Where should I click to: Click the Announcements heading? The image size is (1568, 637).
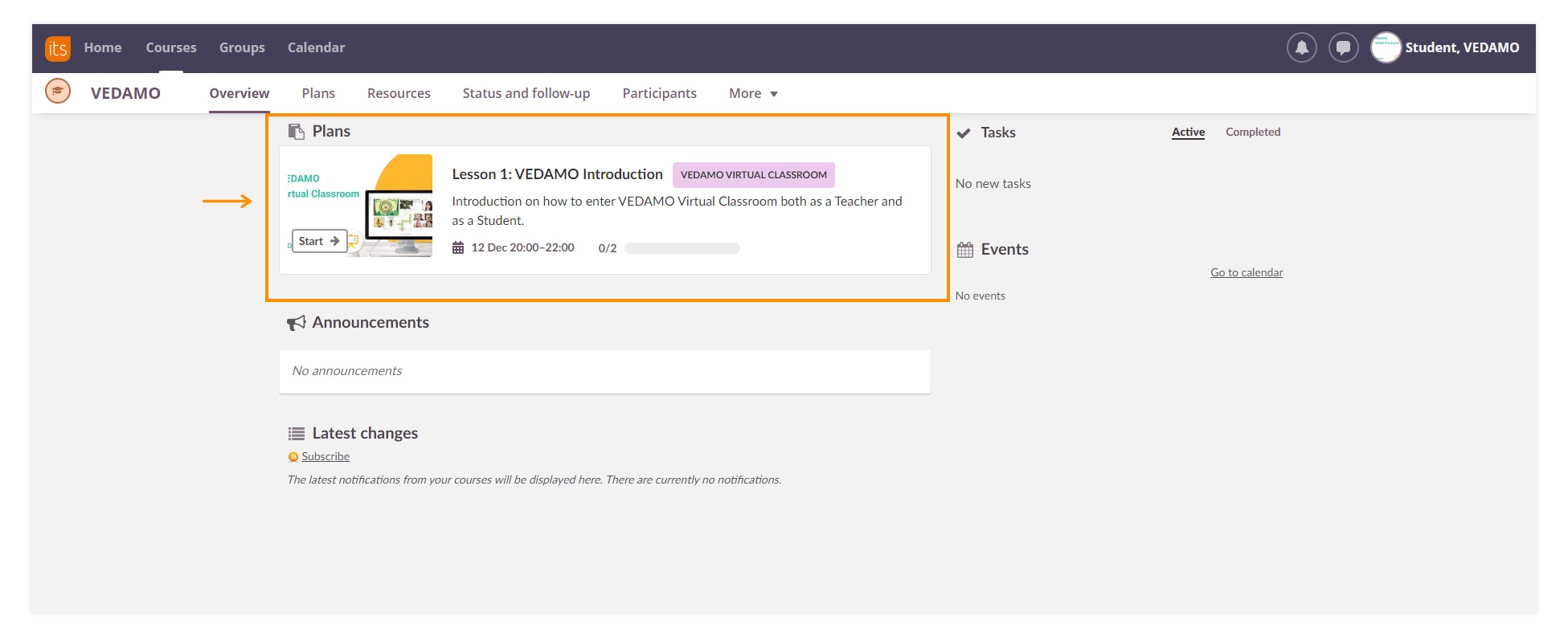coord(371,322)
